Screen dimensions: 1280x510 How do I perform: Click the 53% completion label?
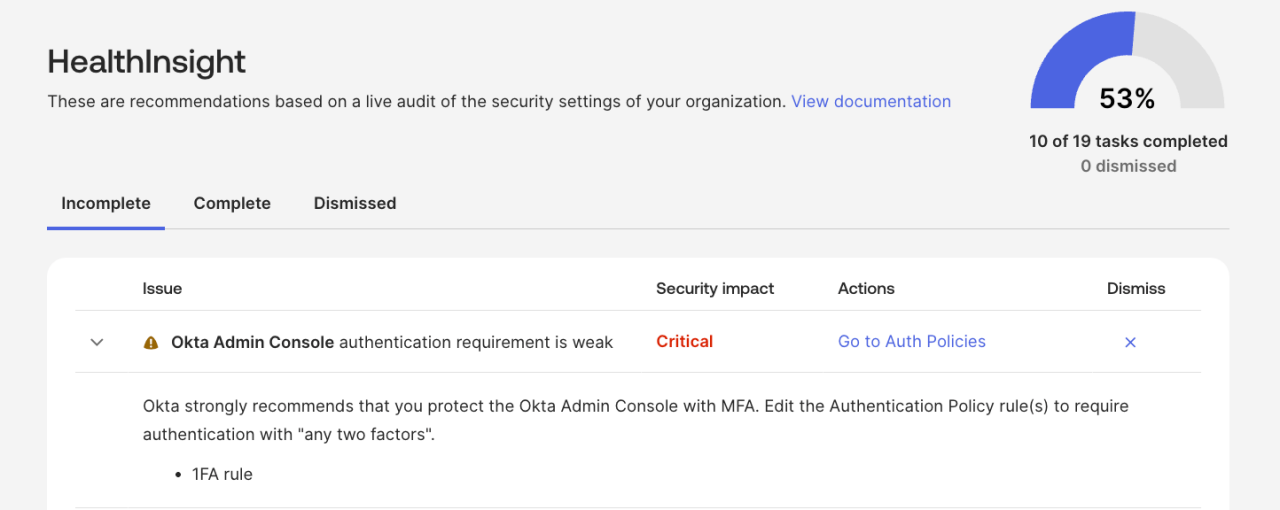pos(1127,99)
